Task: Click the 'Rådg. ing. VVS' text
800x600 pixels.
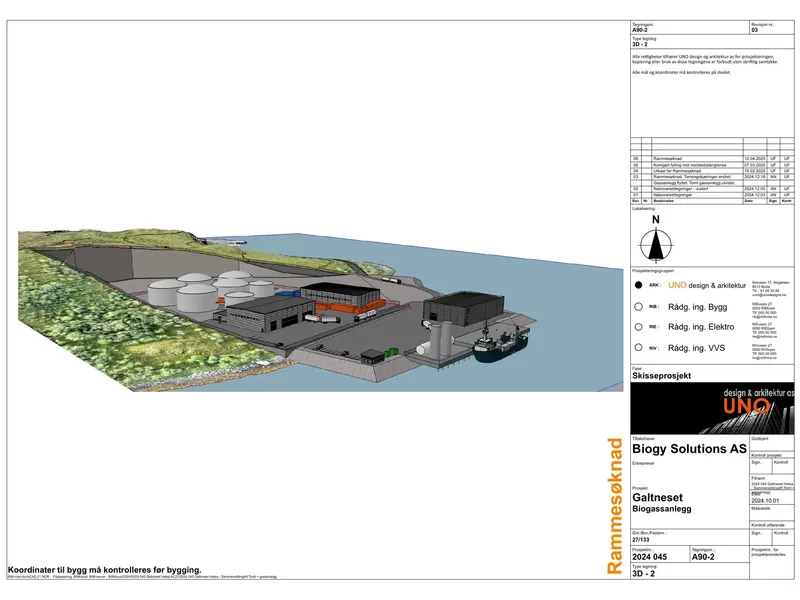Action: pos(696,348)
